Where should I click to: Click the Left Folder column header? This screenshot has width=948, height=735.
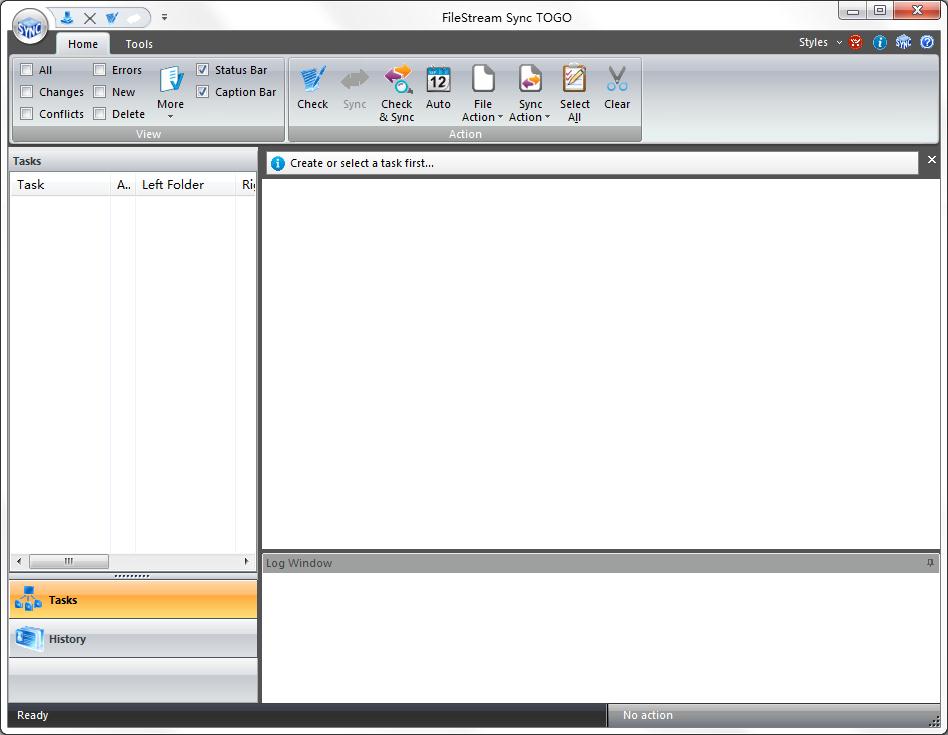pos(186,184)
